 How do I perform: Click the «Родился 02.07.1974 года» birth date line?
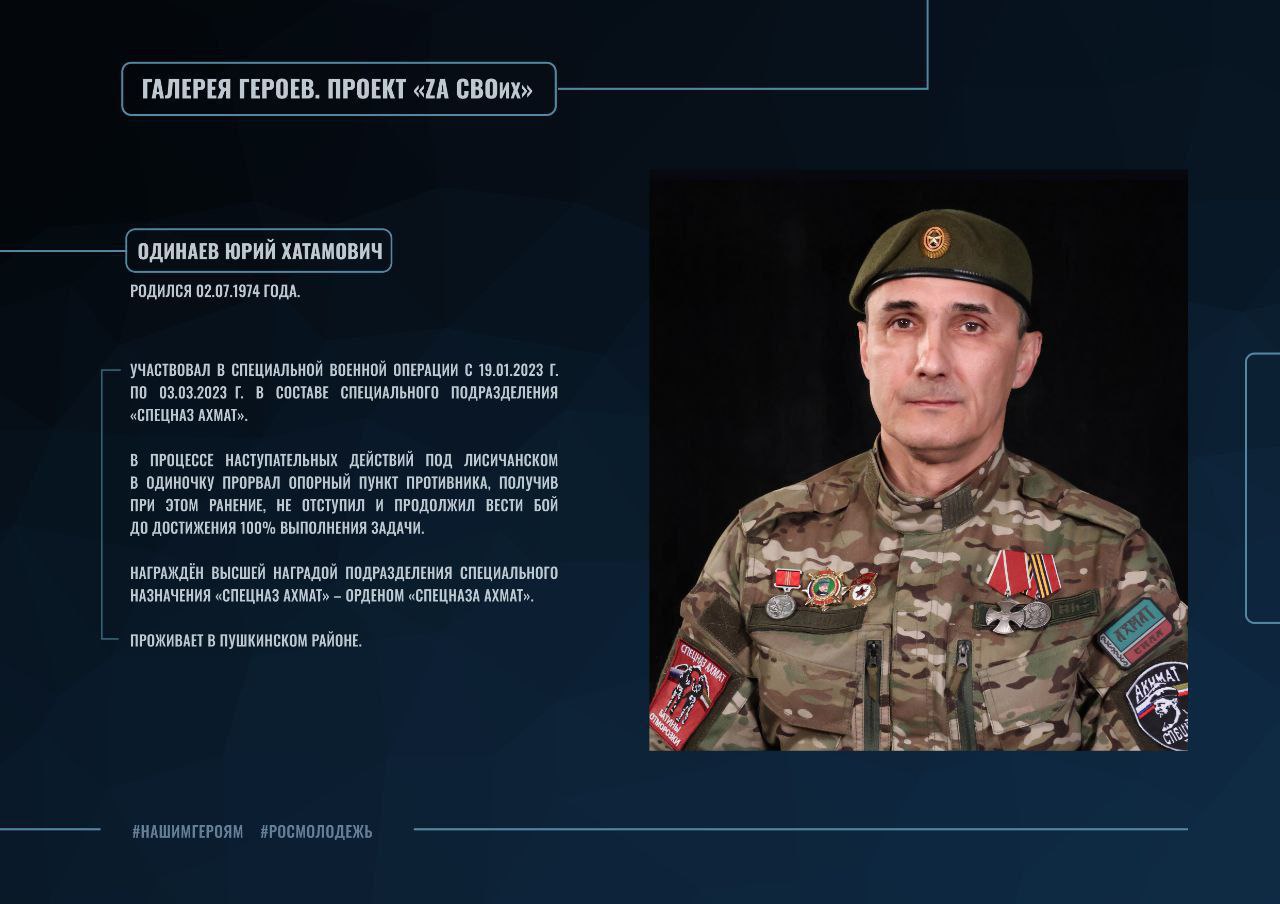(x=215, y=292)
